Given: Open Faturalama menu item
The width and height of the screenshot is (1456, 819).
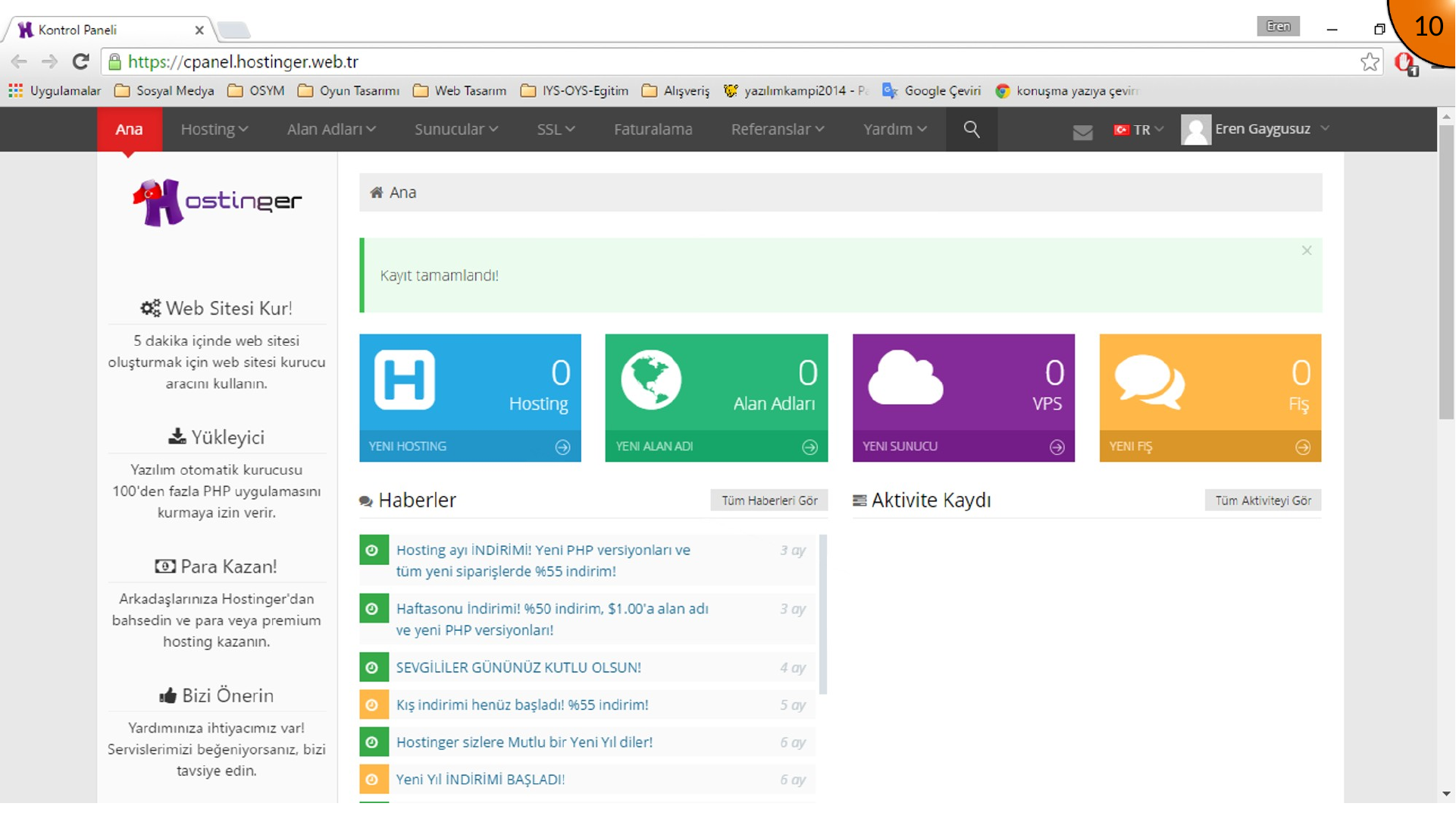Looking at the screenshot, I should coord(653,130).
